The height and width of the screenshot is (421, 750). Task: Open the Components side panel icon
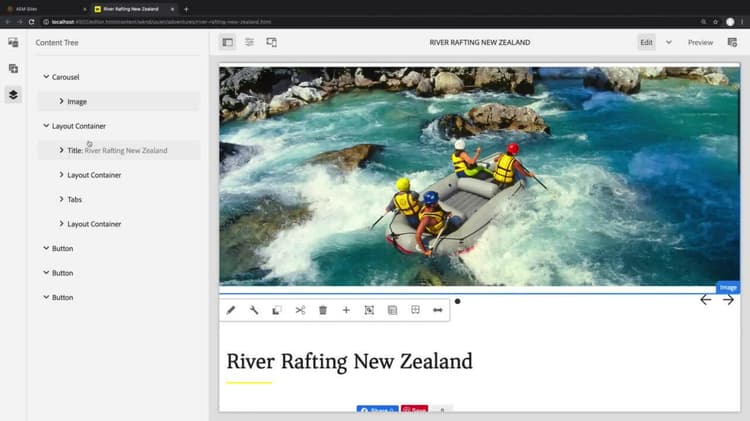click(x=13, y=68)
